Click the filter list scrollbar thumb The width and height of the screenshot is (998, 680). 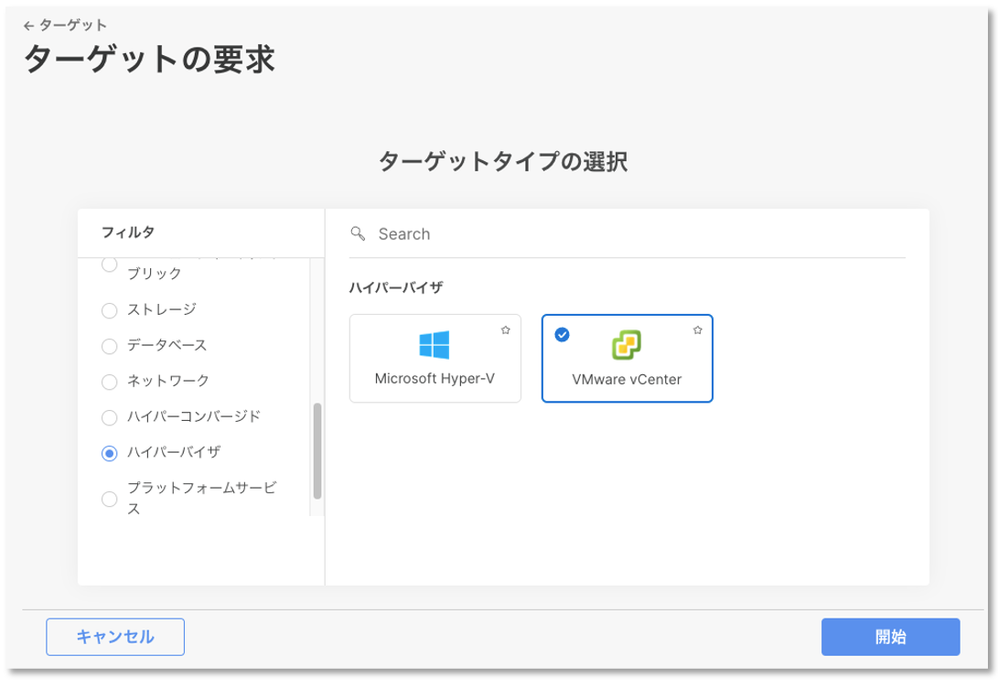pos(317,451)
